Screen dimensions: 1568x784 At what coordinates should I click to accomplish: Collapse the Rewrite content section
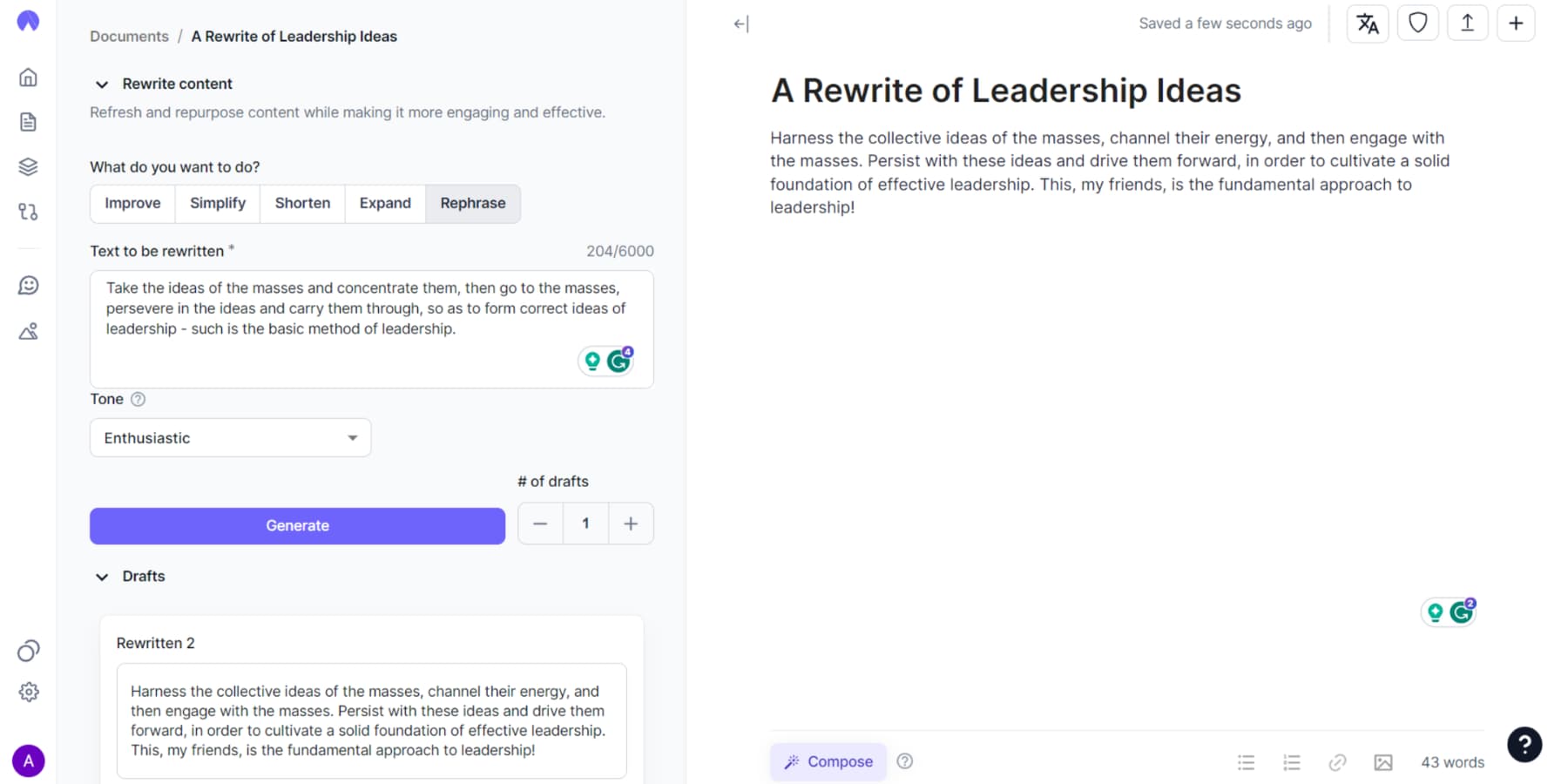102,84
